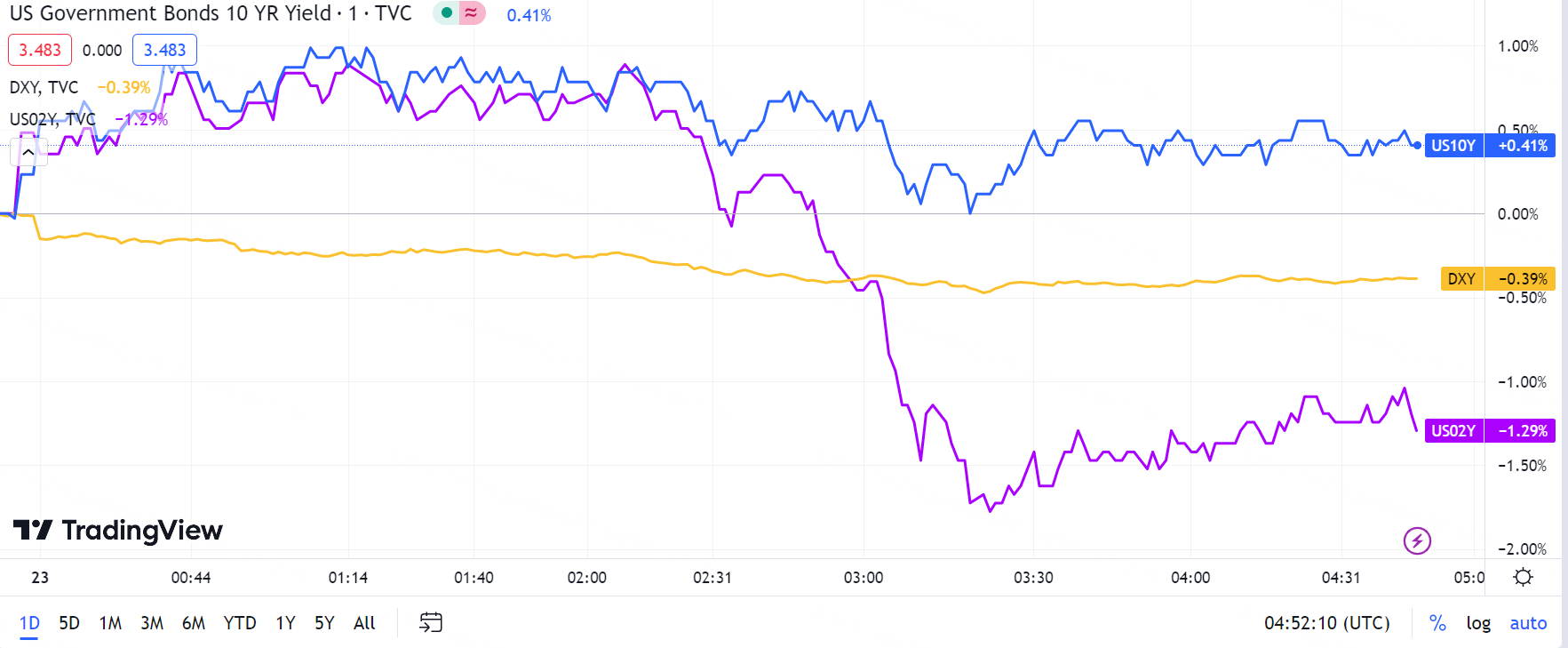
Task: Toggle logarithmic scale
Action: click(1478, 623)
